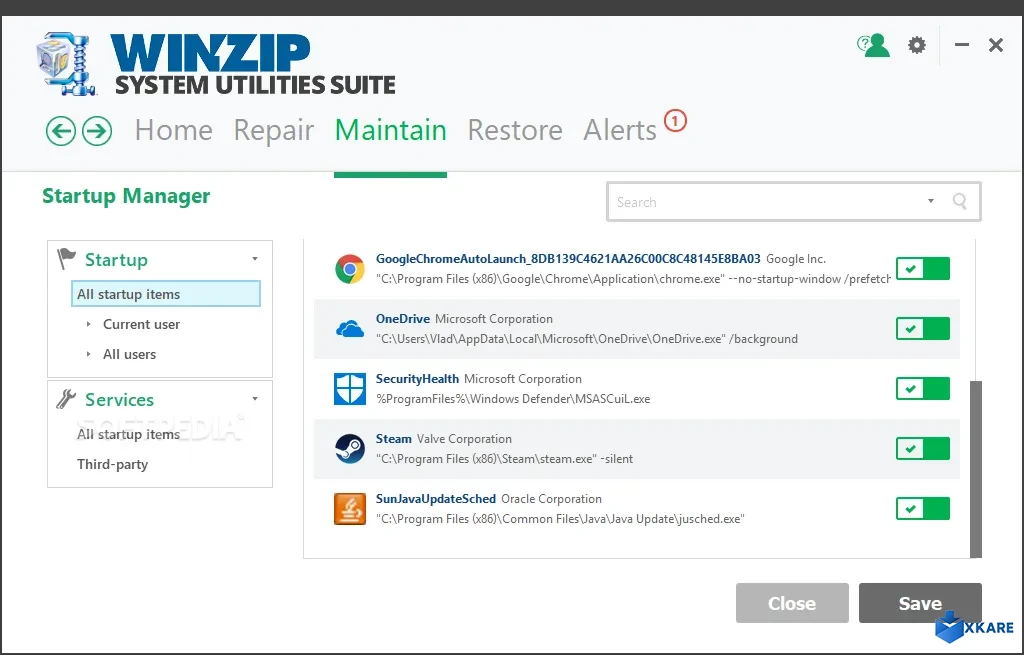This screenshot has height=655, width=1024.
Task: Open the Alerts tab
Action: [x=620, y=130]
